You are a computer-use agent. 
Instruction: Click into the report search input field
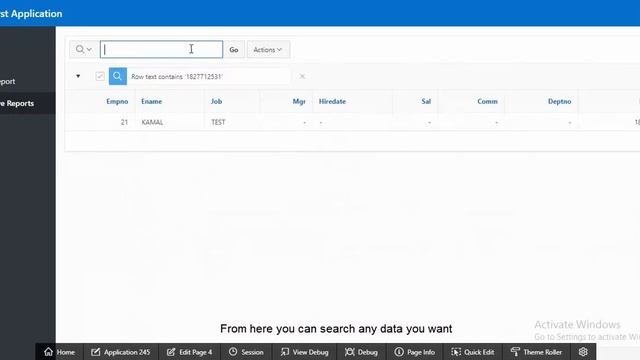162,49
